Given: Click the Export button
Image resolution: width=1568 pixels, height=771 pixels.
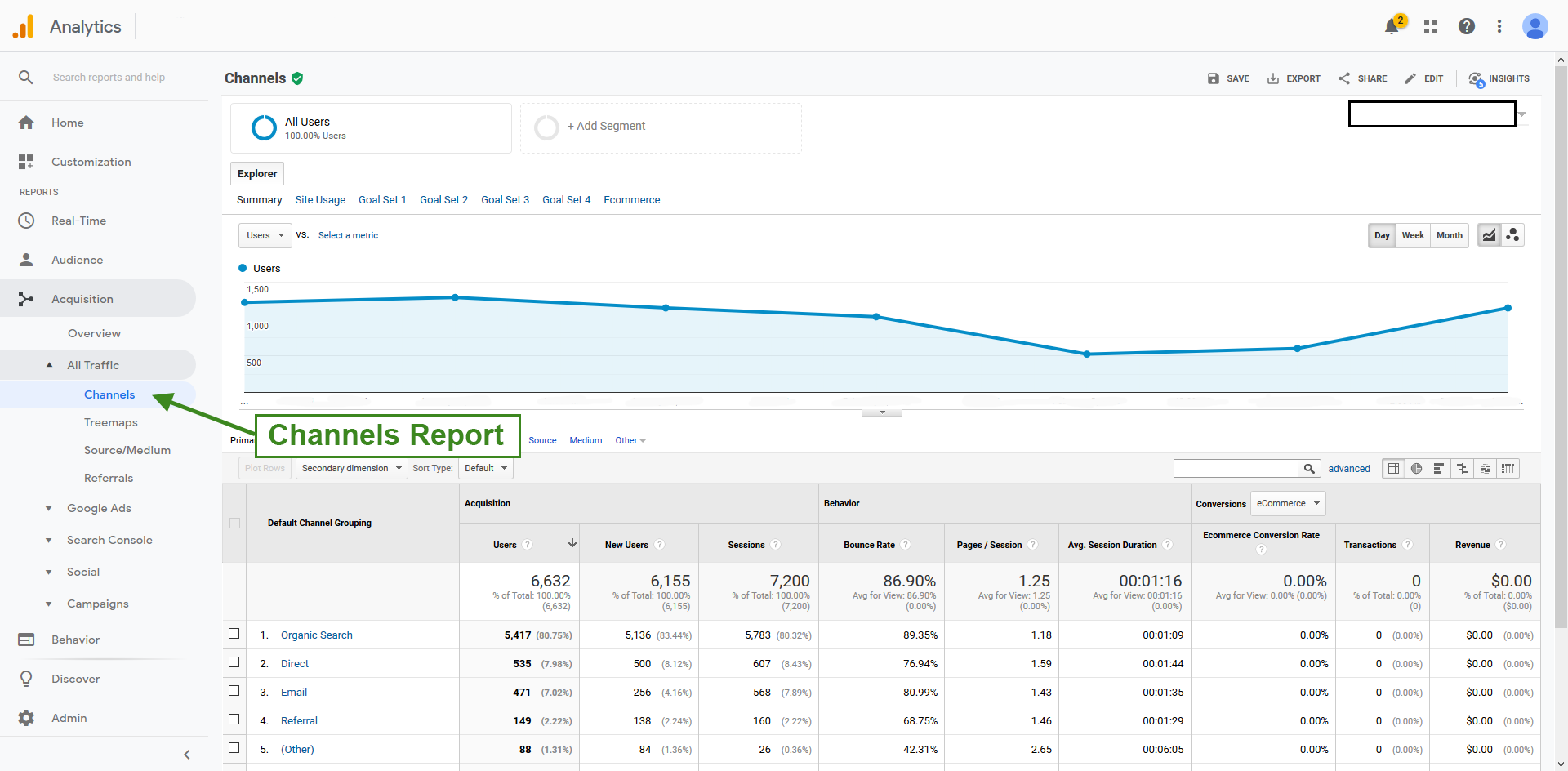Looking at the screenshot, I should click(1294, 78).
